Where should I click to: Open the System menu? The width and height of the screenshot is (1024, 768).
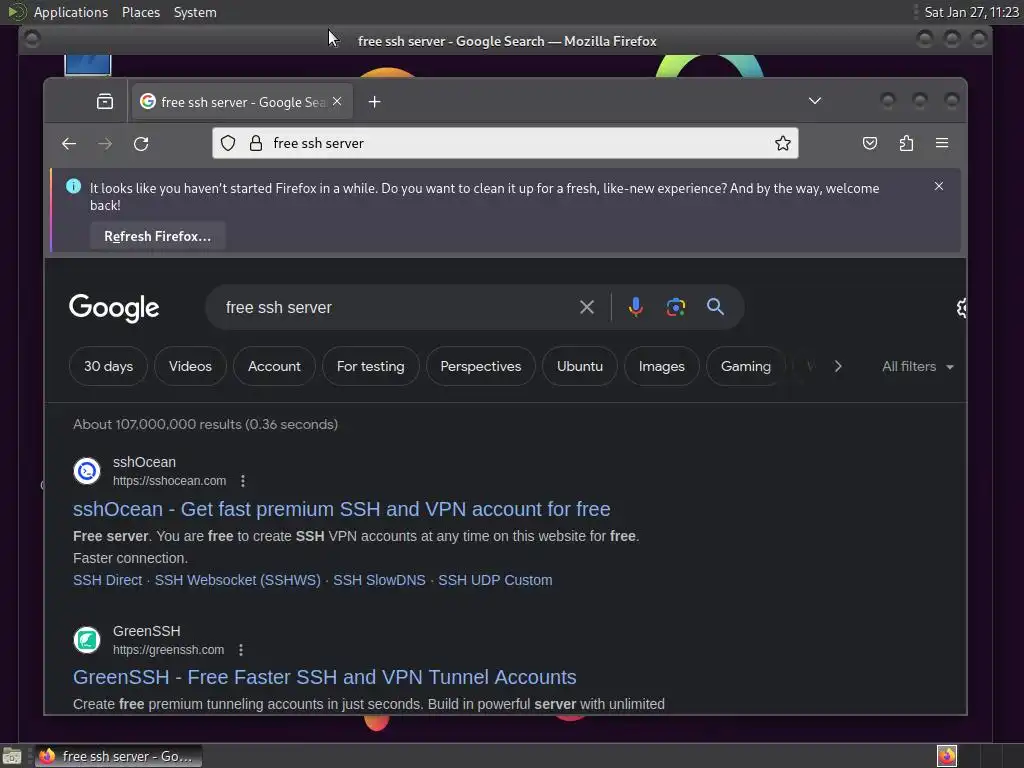pos(195,12)
